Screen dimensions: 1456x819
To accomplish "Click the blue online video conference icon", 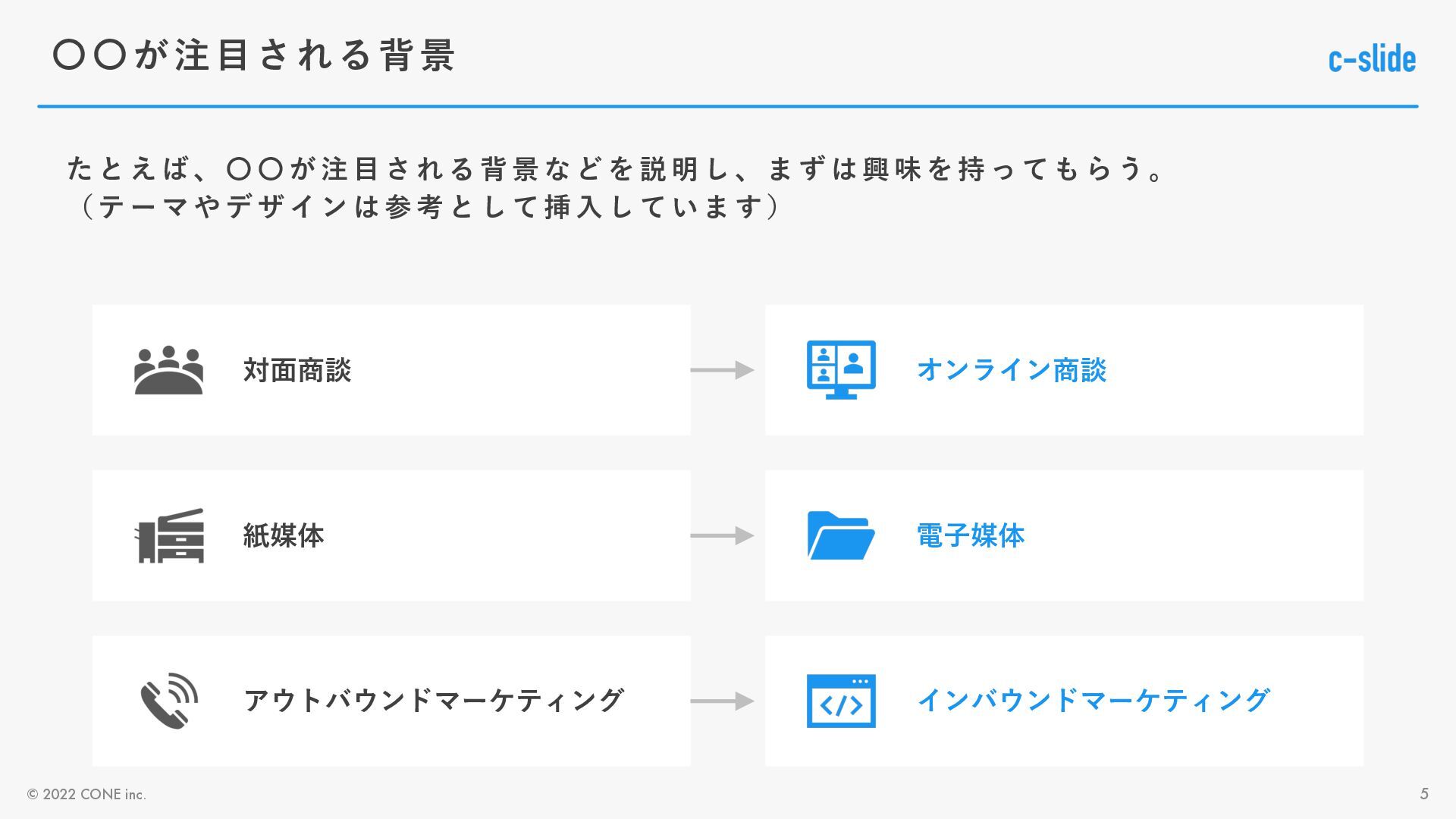I will tap(841, 370).
